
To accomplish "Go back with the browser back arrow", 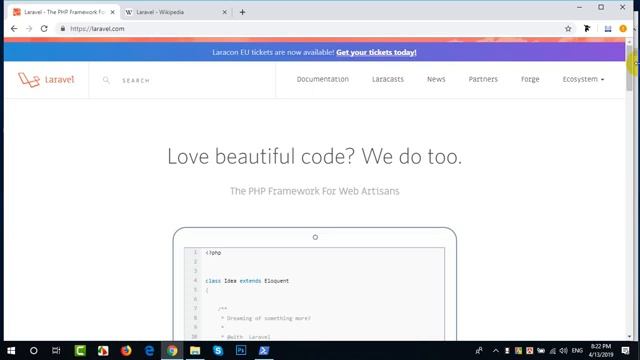I will pyautogui.click(x=14, y=29).
